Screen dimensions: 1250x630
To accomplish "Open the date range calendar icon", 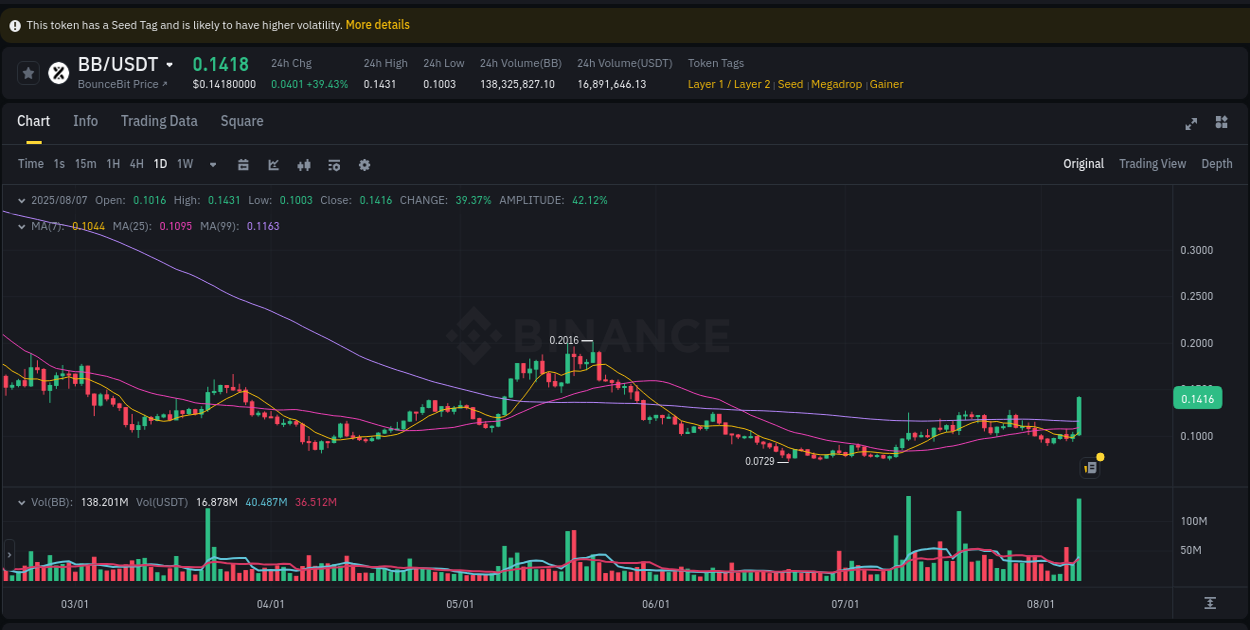I will (x=243, y=163).
